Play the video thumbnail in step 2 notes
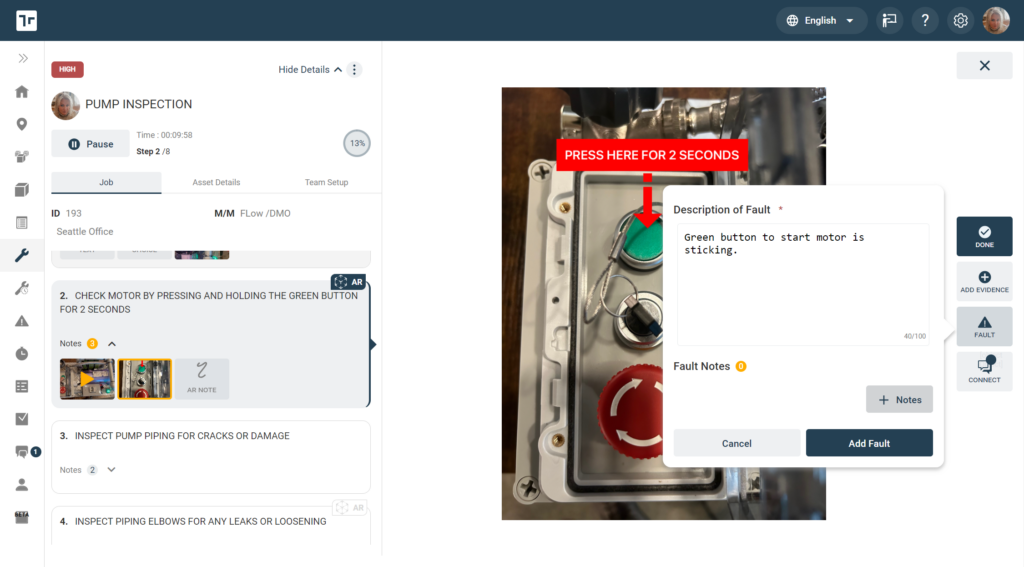The image size is (1024, 567). (x=87, y=379)
